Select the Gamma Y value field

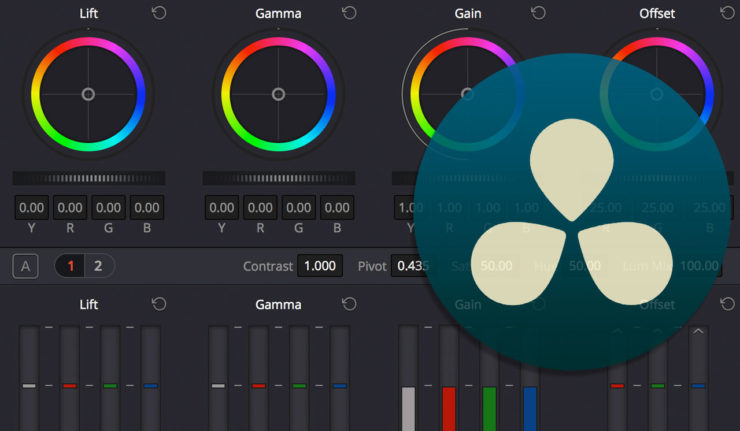click(222, 208)
